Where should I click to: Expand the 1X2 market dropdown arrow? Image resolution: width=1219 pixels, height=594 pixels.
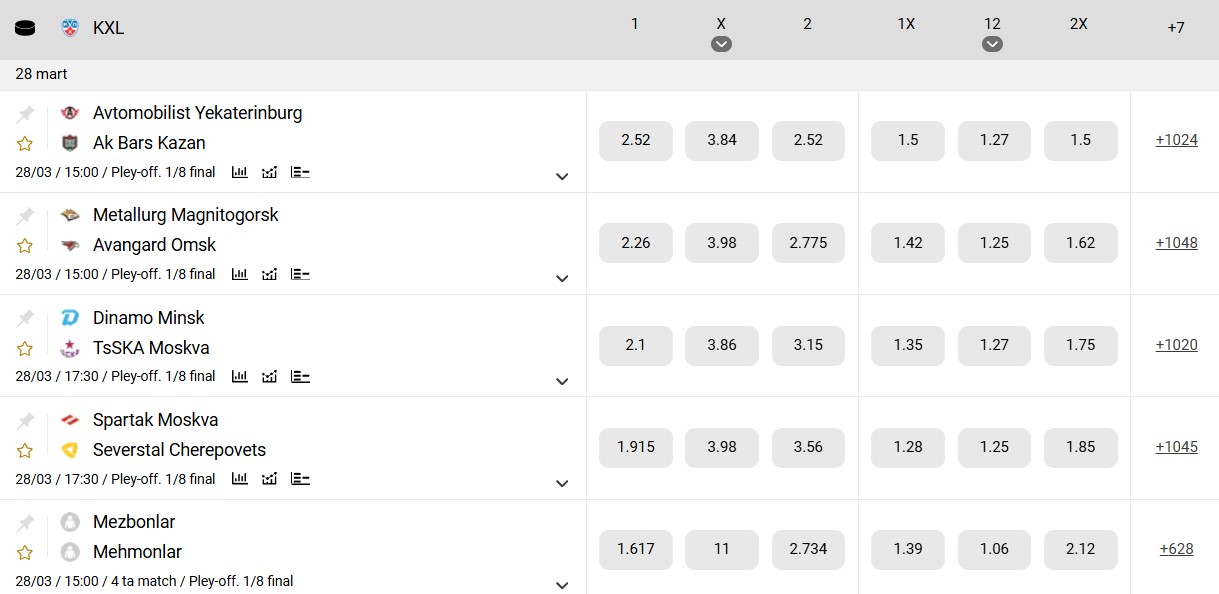tap(721, 44)
